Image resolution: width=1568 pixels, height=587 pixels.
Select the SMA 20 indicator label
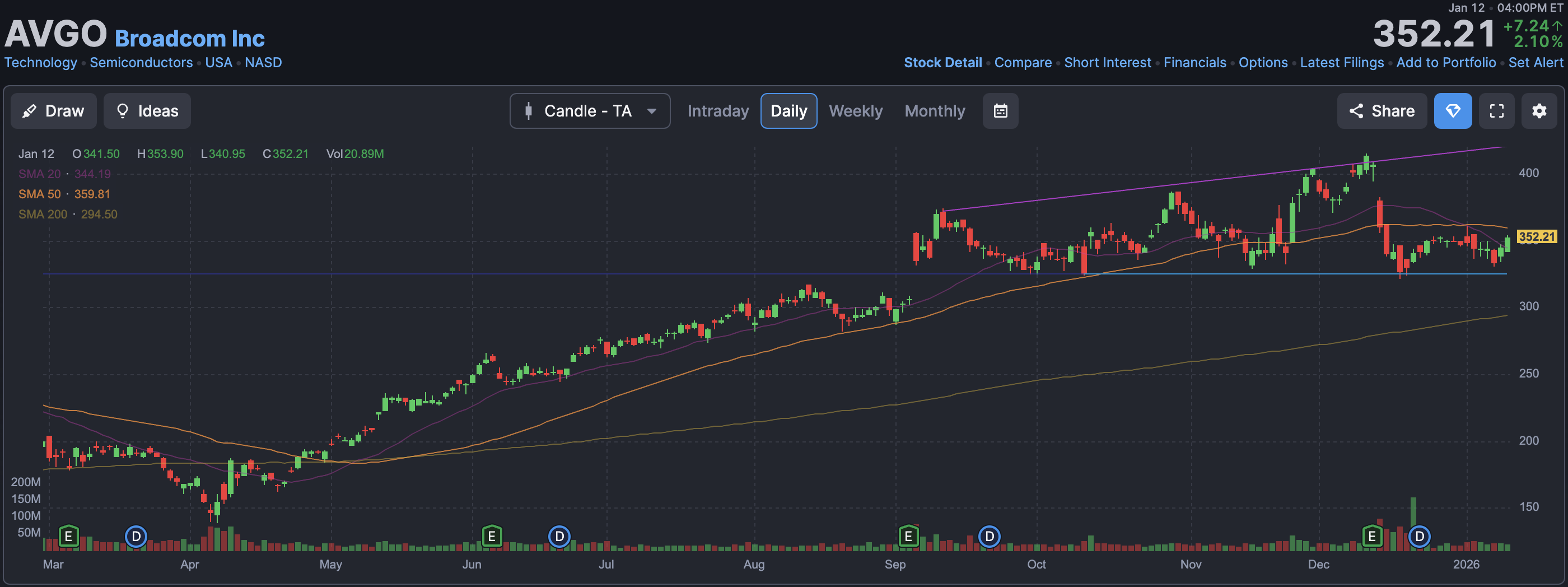[40, 174]
